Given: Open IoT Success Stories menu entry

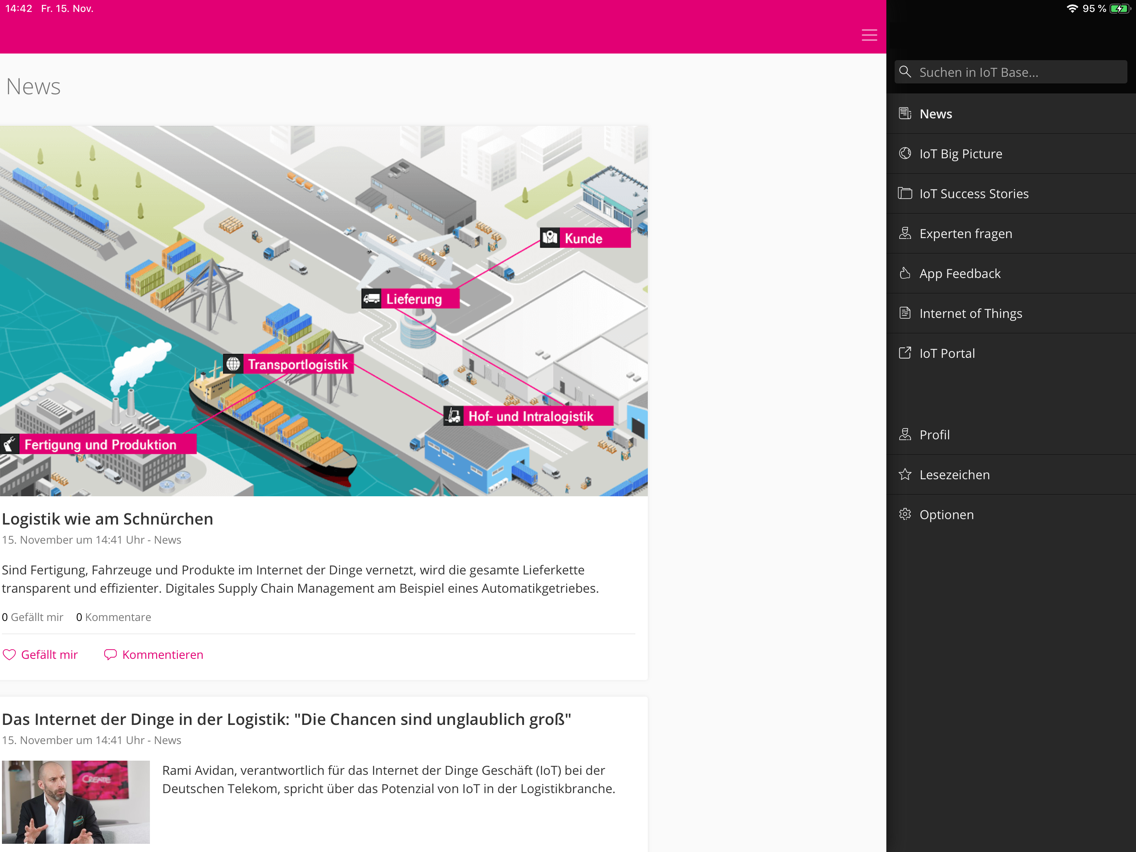Looking at the screenshot, I should 1011,193.
